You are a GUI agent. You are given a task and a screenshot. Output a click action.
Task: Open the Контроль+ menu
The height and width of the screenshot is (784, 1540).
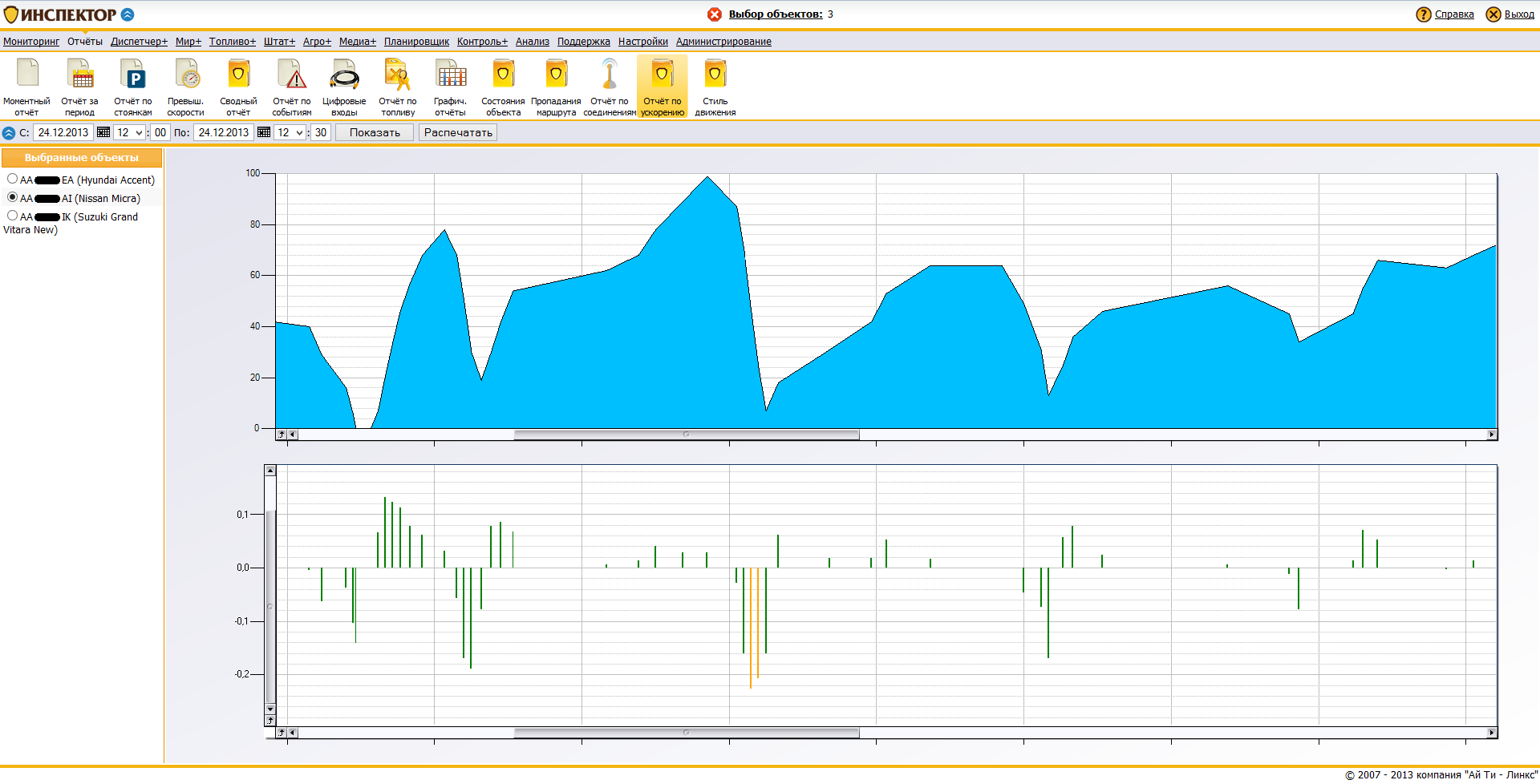point(483,42)
